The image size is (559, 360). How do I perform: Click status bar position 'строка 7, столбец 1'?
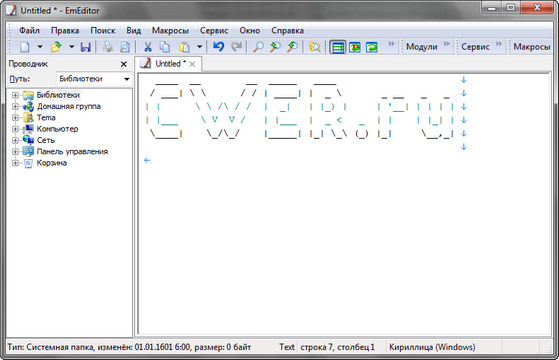pos(337,347)
